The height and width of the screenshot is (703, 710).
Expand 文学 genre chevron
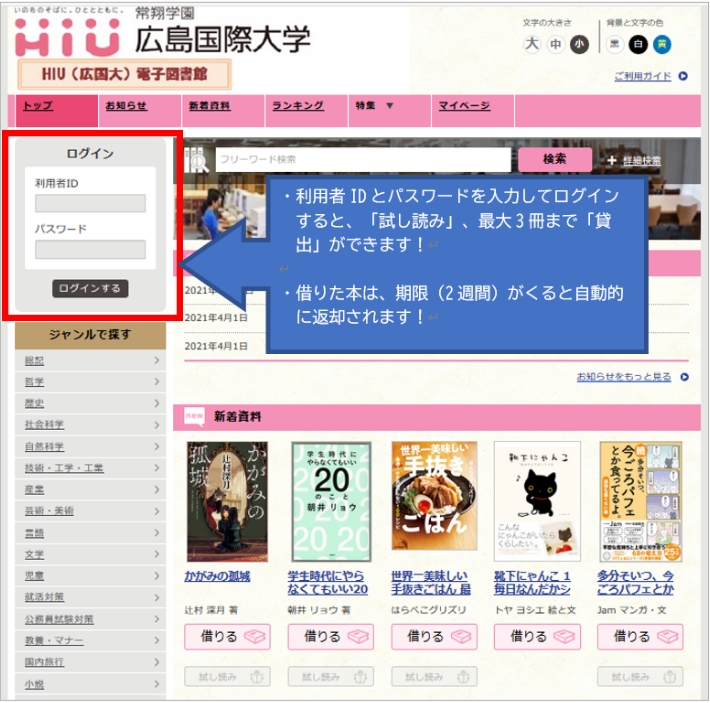click(157, 554)
